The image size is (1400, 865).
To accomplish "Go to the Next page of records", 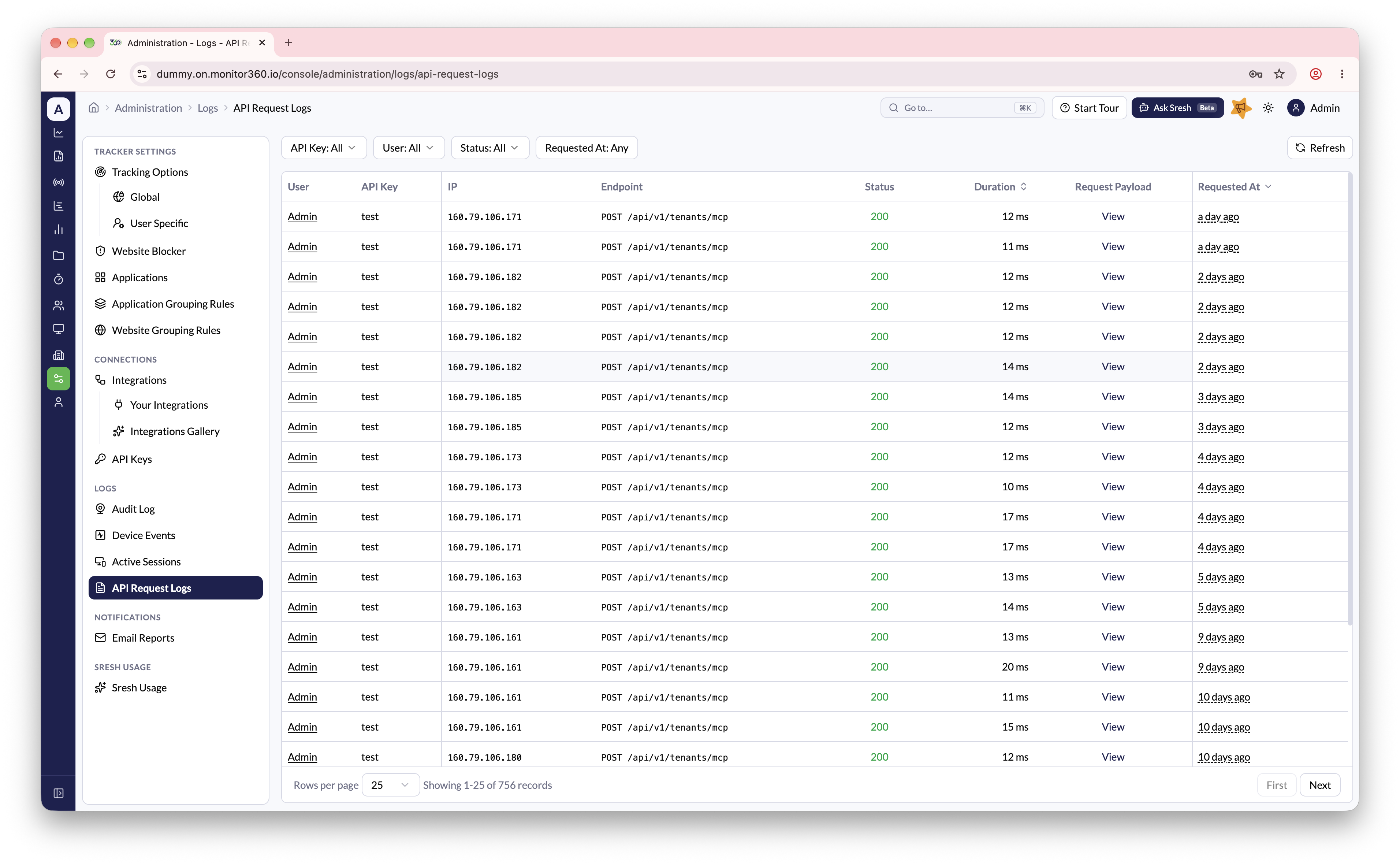I will coord(1319,785).
